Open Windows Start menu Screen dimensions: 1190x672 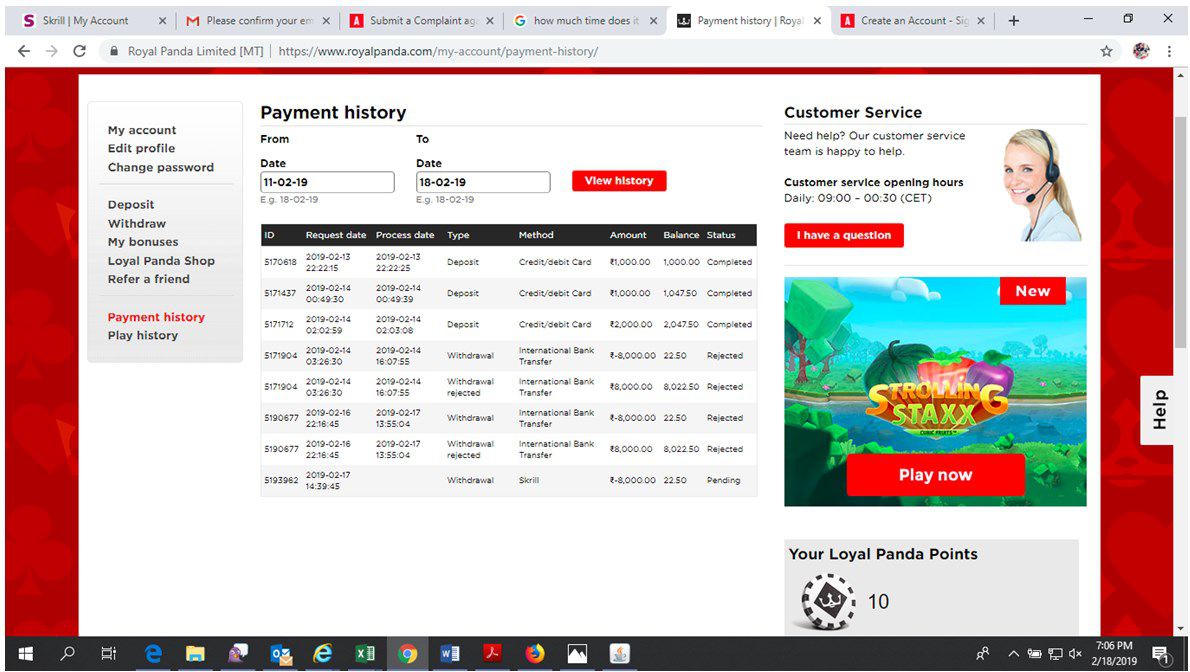(x=25, y=653)
